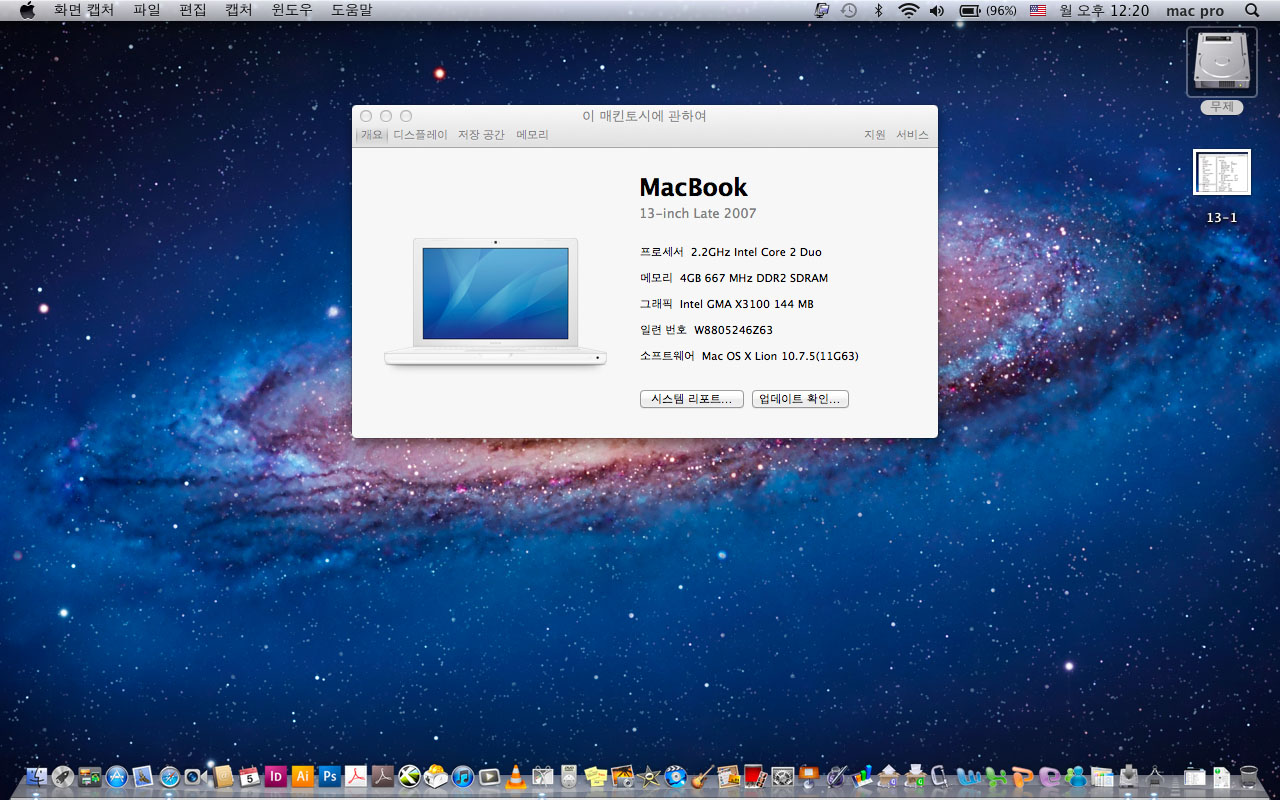Switch to the 디스플레이 tab
The image size is (1280, 800).
(x=420, y=135)
